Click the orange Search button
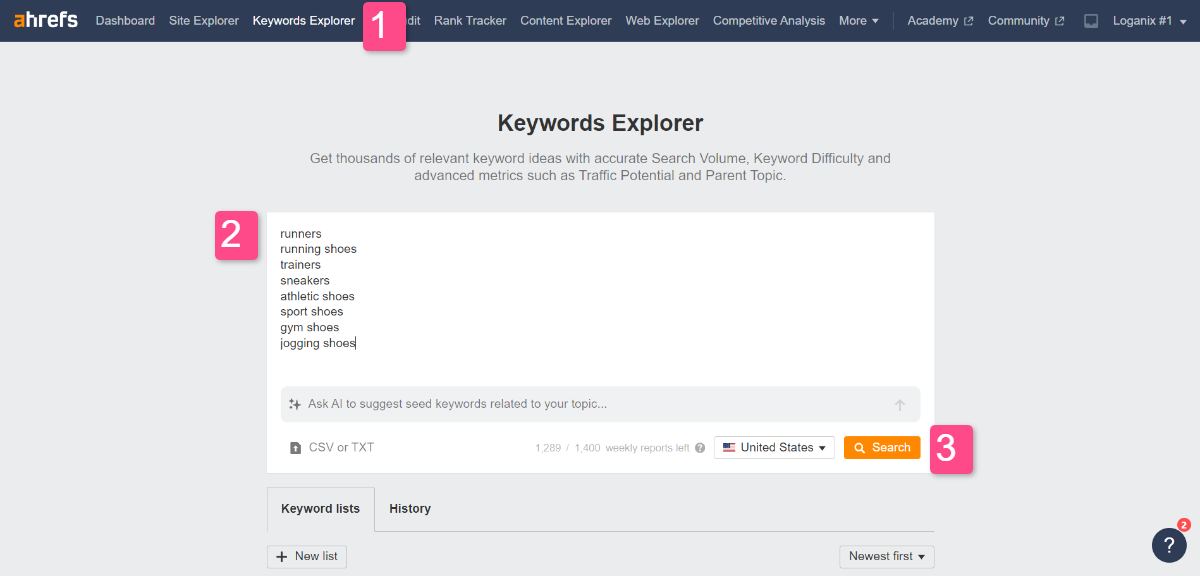Screen dimensions: 1200x576 (x=882, y=448)
